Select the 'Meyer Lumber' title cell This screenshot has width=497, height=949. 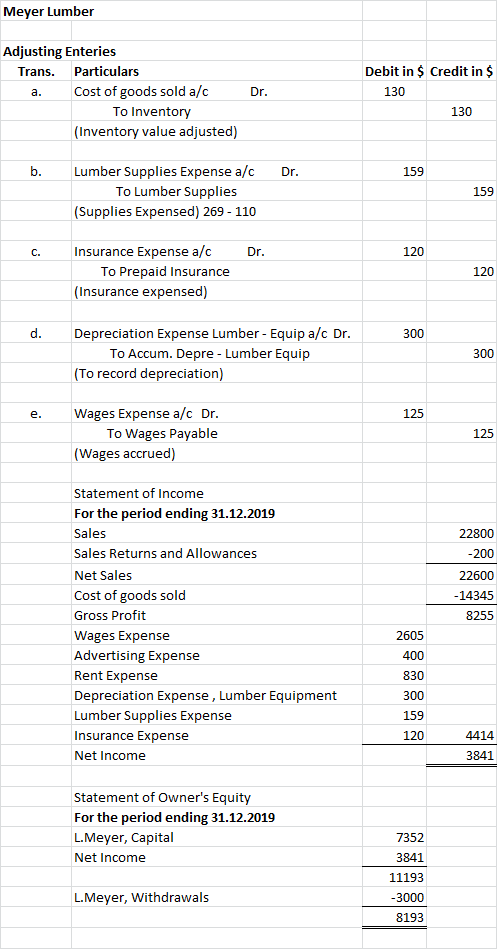[48, 11]
